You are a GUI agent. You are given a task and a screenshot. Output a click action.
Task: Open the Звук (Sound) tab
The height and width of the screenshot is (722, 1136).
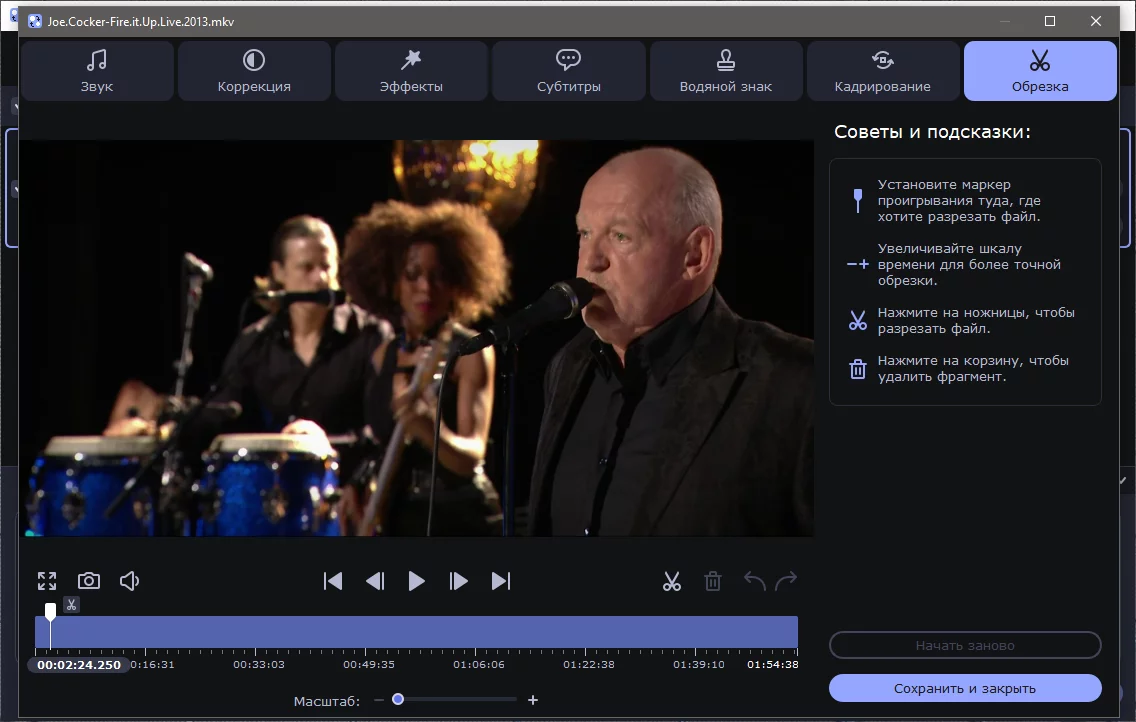(x=97, y=71)
